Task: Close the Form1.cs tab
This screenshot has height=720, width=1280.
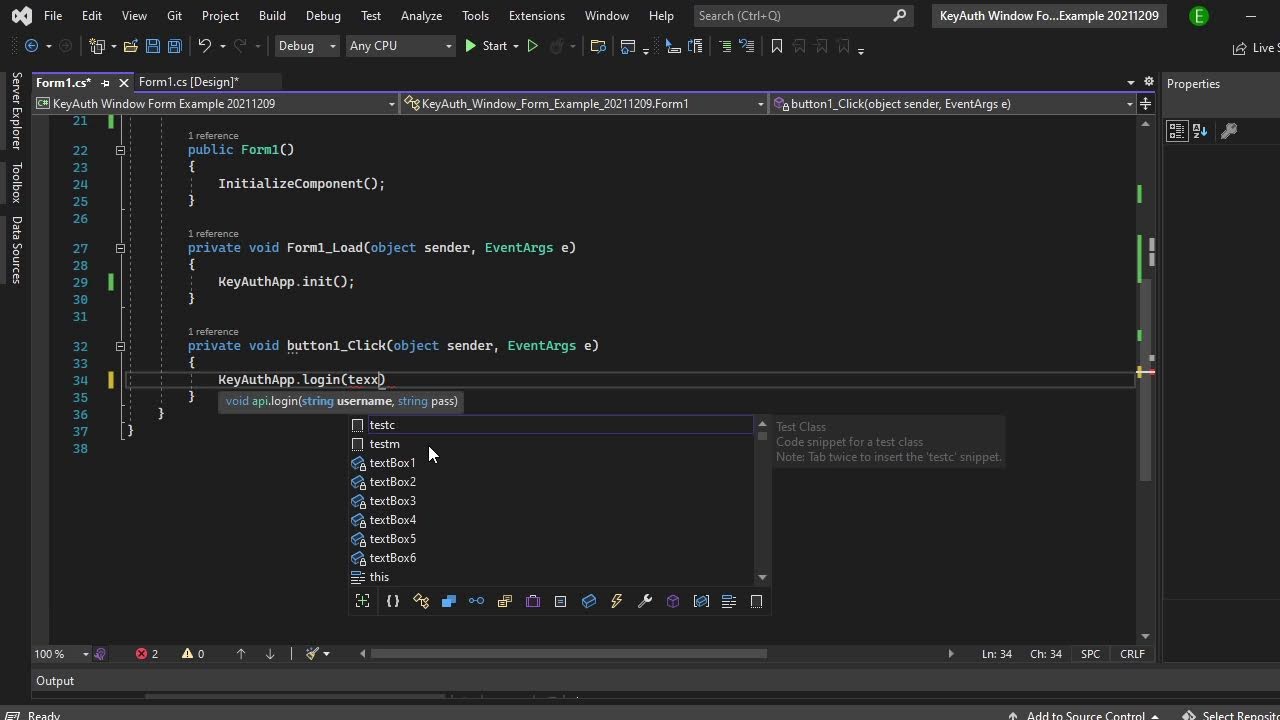Action: 124,83
